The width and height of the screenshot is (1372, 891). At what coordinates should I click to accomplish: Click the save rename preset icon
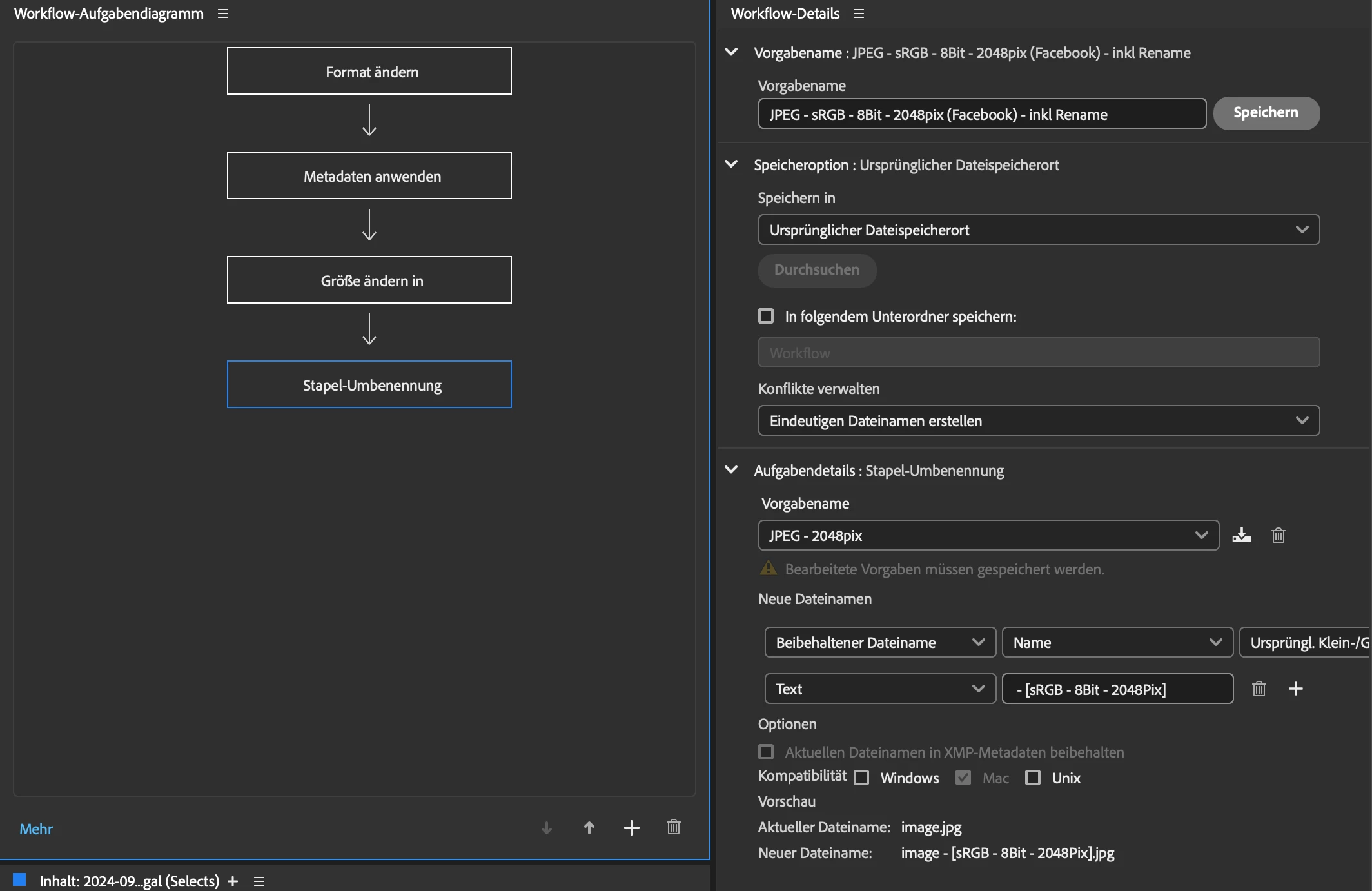pyautogui.click(x=1241, y=535)
